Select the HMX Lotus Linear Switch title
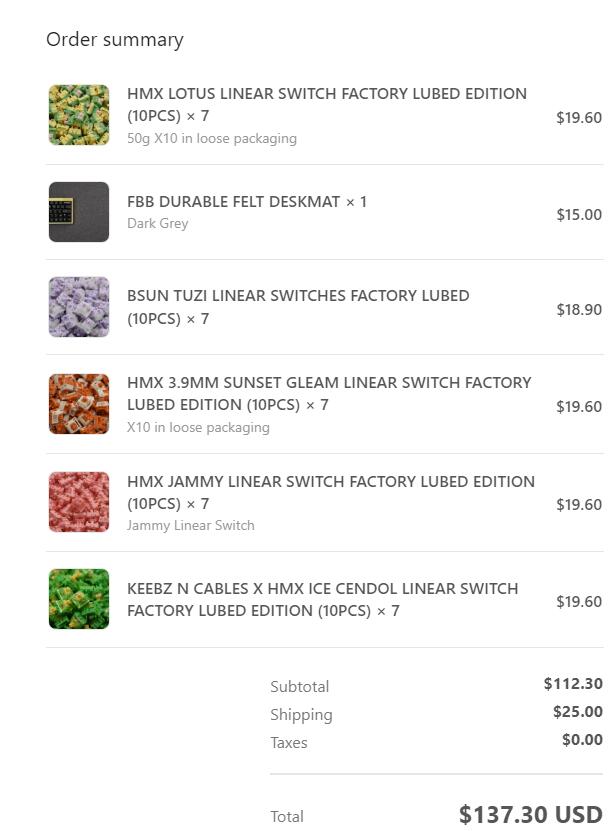614x831 pixels. pyautogui.click(x=327, y=104)
